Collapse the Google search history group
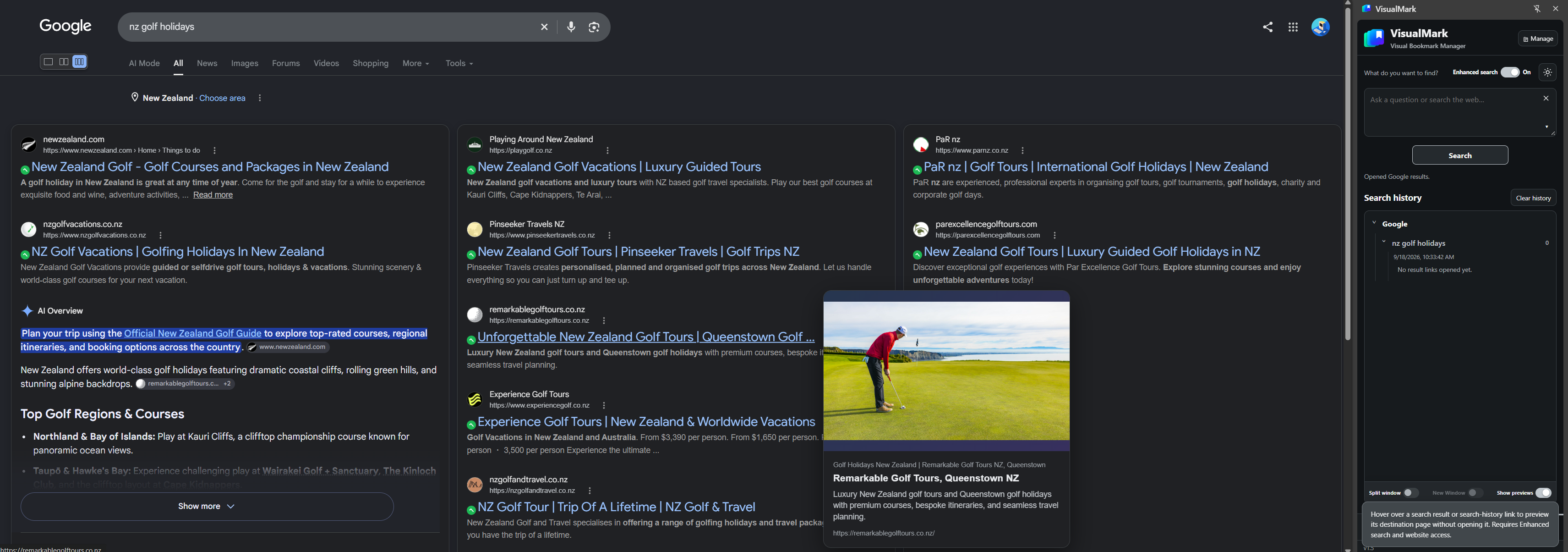The height and width of the screenshot is (552, 1568). [x=1374, y=223]
